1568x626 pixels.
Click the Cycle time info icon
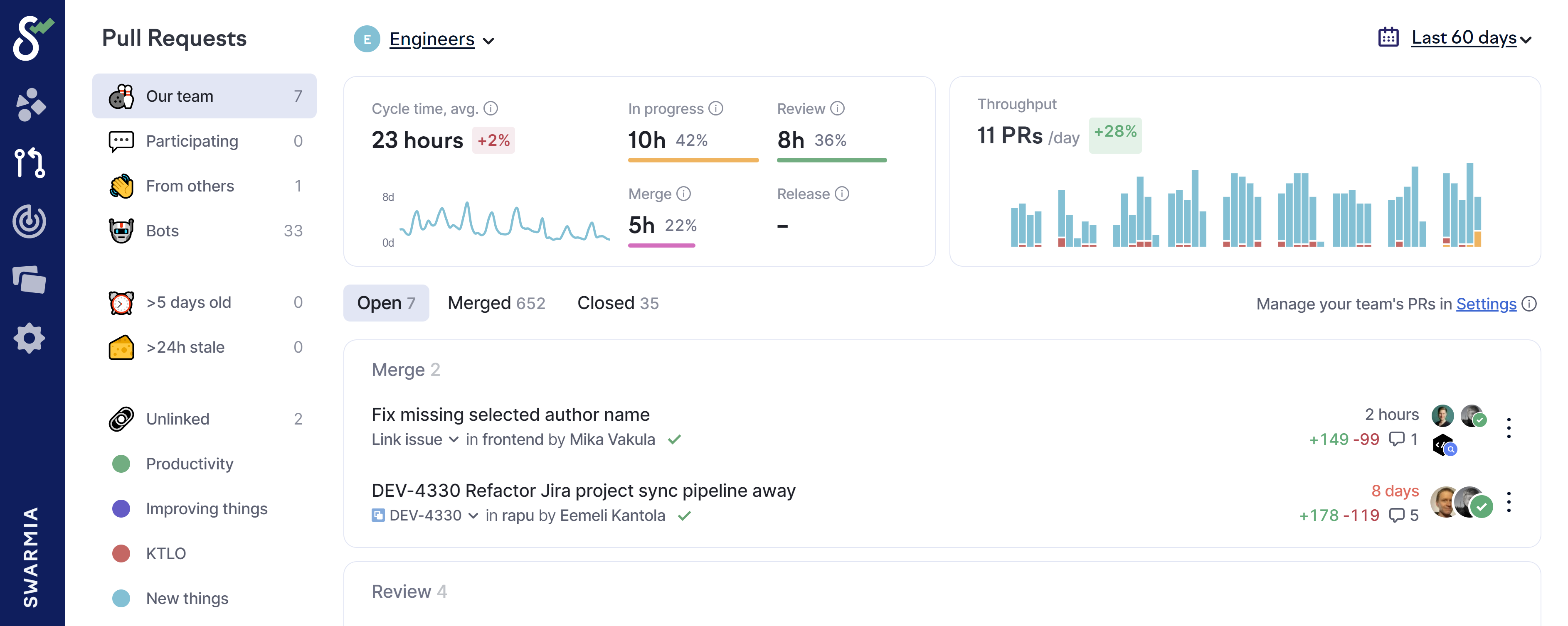[491, 108]
